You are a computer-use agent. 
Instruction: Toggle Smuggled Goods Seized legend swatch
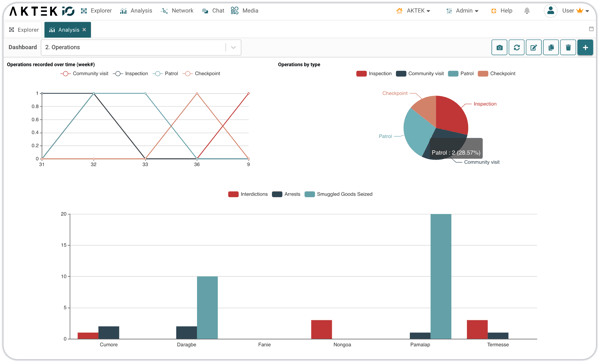(x=310, y=194)
